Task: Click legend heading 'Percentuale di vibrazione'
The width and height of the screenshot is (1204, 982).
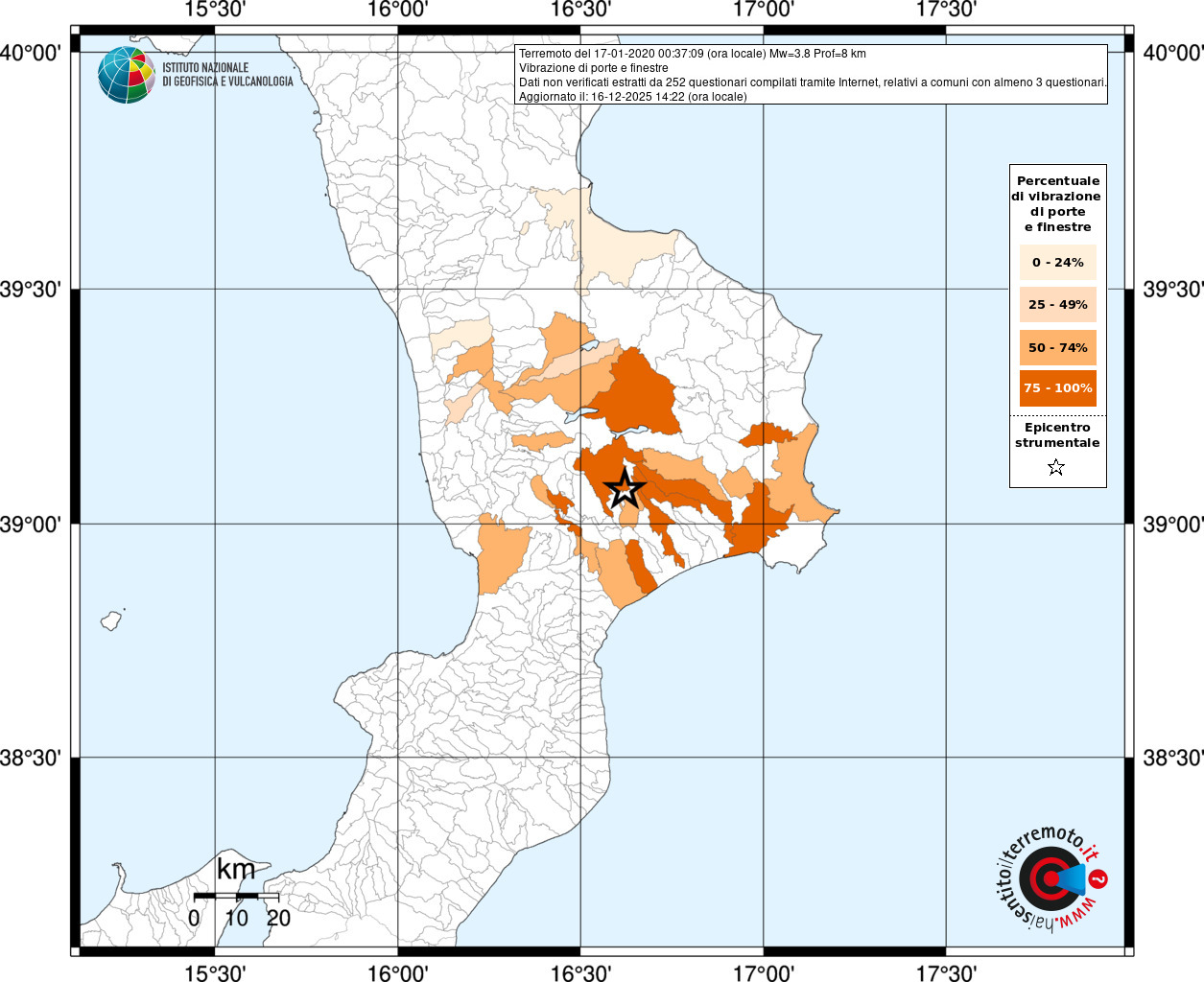Action: 1058,203
